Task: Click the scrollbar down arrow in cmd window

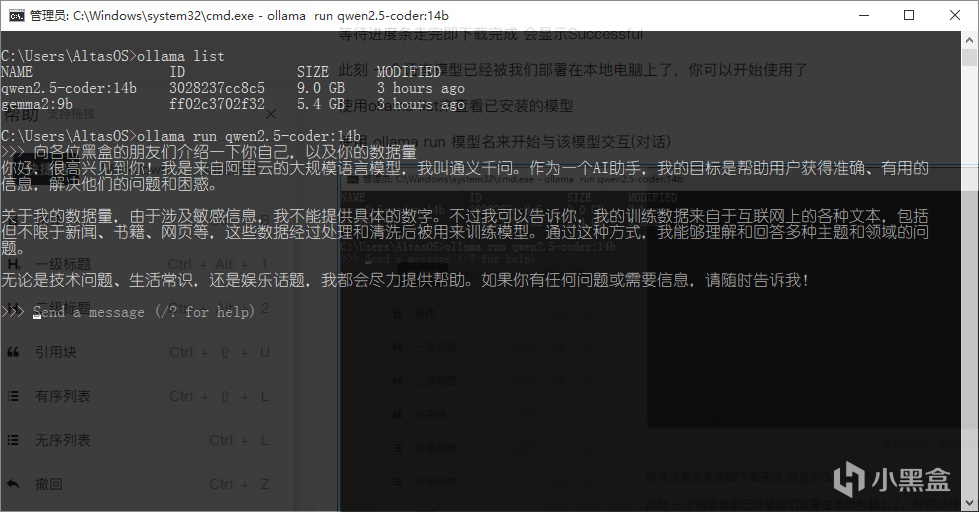Action: coord(969,503)
